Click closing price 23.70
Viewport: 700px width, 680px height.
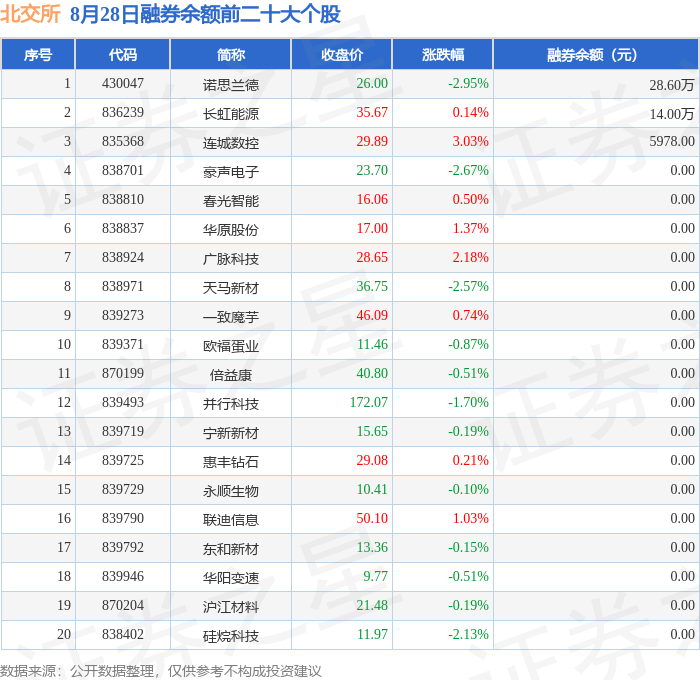[372, 171]
